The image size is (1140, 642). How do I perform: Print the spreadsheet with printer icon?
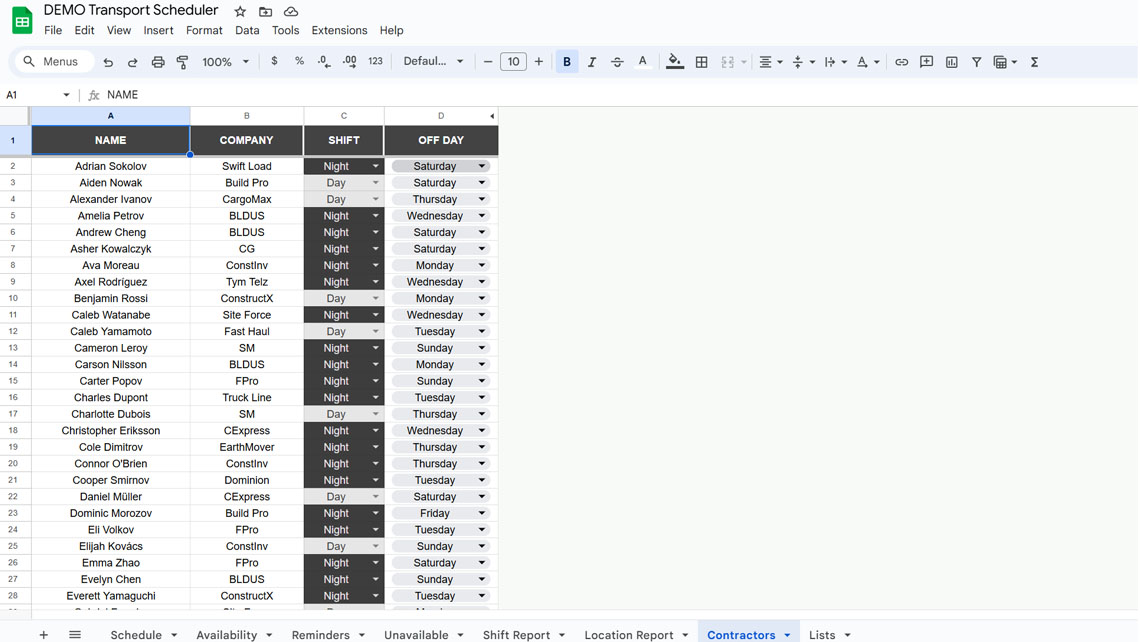click(158, 62)
